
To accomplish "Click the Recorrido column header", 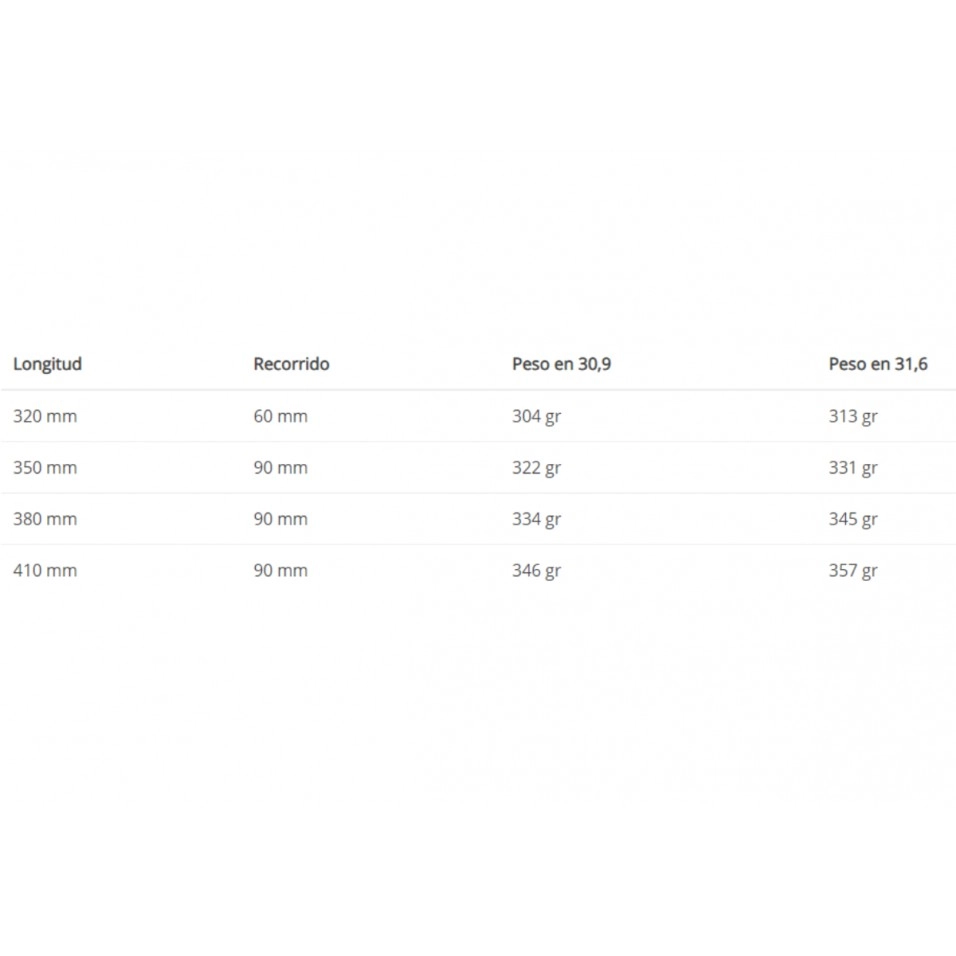I will (x=291, y=364).
